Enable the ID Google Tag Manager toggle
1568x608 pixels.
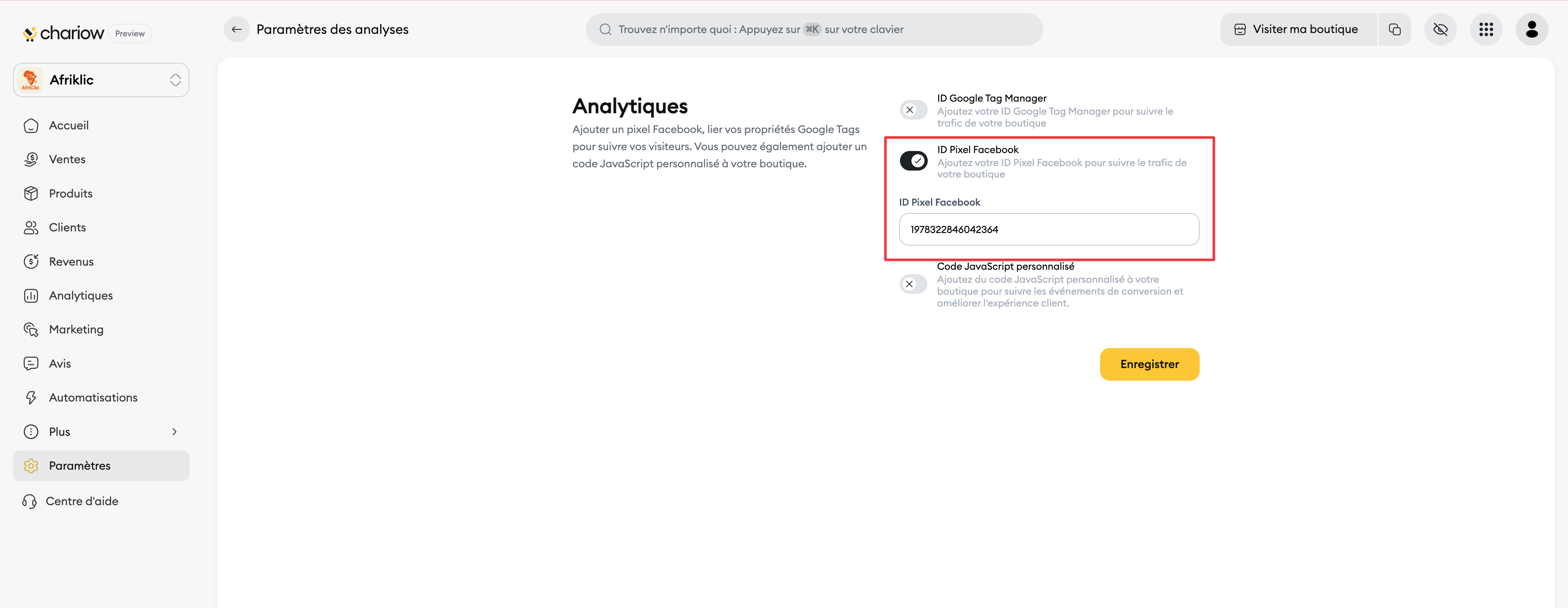pyautogui.click(x=913, y=110)
